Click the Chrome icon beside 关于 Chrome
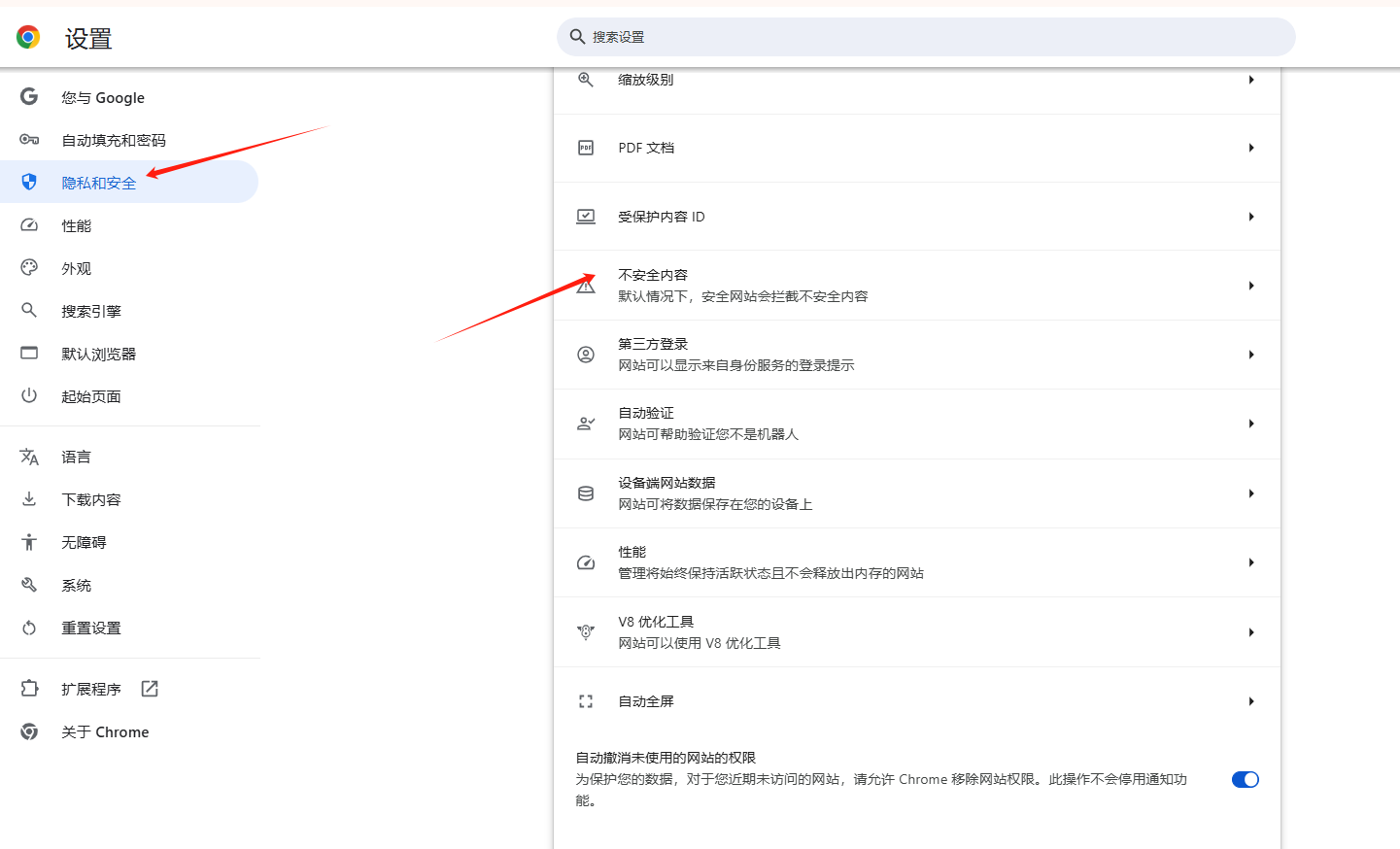This screenshot has height=849, width=1400. [29, 731]
